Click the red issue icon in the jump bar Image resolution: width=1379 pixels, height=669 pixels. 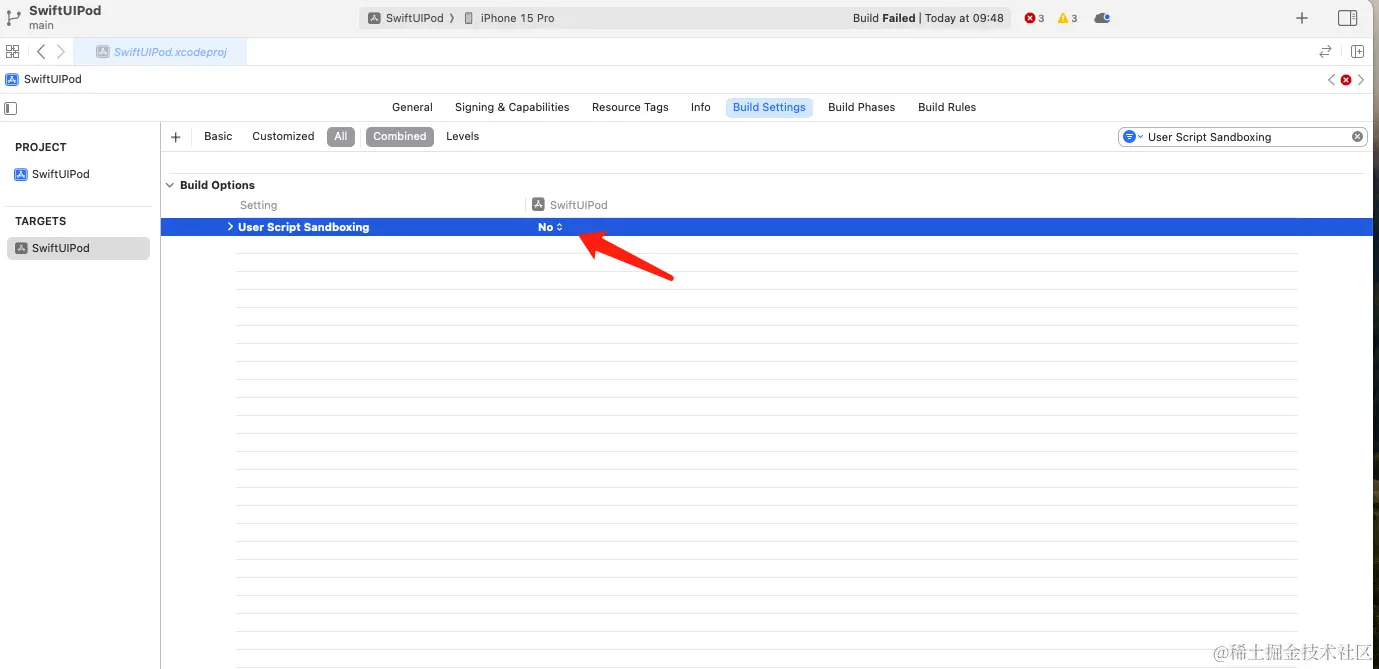point(1346,80)
